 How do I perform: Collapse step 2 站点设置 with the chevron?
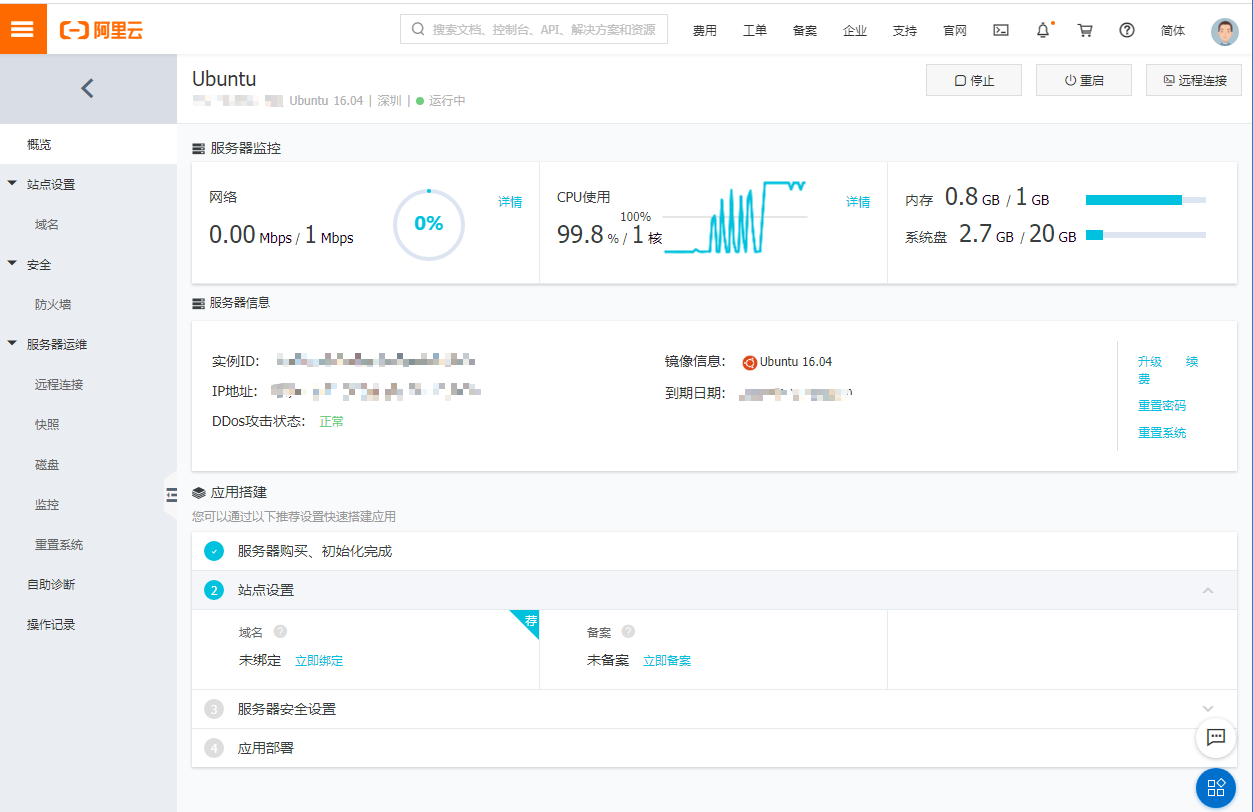point(1208,591)
